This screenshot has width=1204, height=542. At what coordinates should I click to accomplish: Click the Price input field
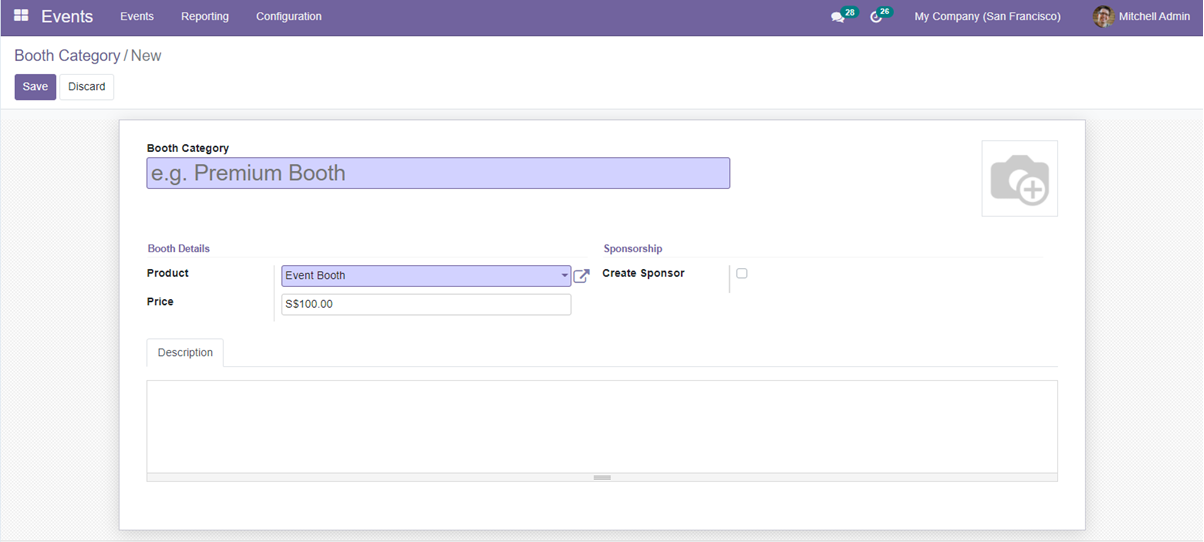point(426,304)
